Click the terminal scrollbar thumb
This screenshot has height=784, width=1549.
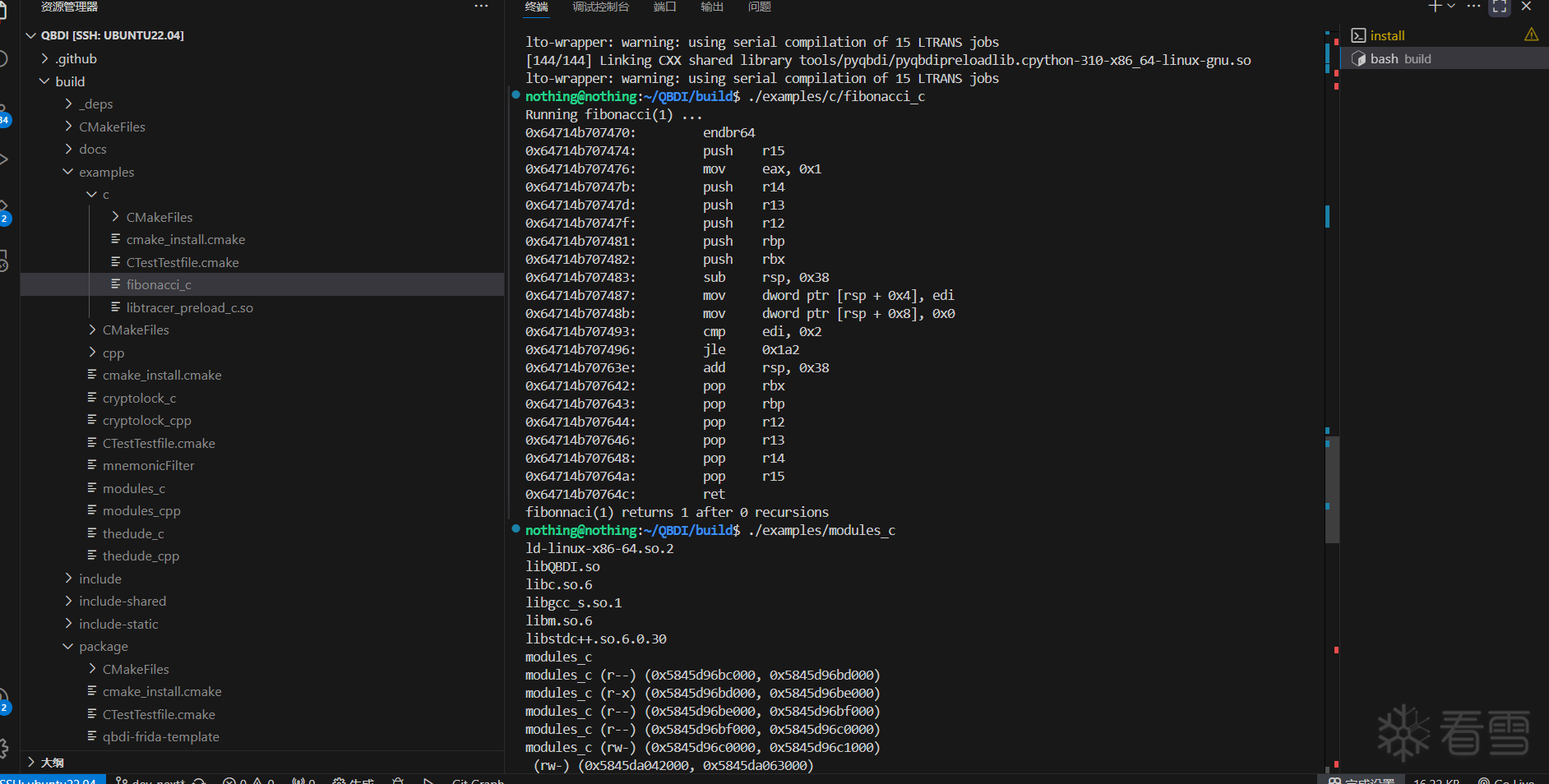point(1332,489)
